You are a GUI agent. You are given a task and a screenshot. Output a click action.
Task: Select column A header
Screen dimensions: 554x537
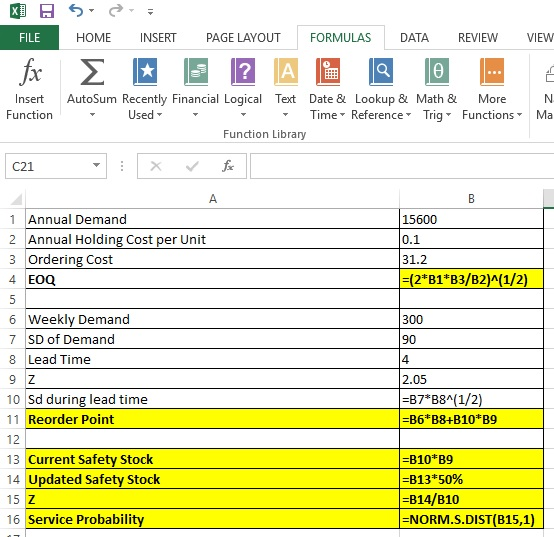pyautogui.click(x=212, y=199)
